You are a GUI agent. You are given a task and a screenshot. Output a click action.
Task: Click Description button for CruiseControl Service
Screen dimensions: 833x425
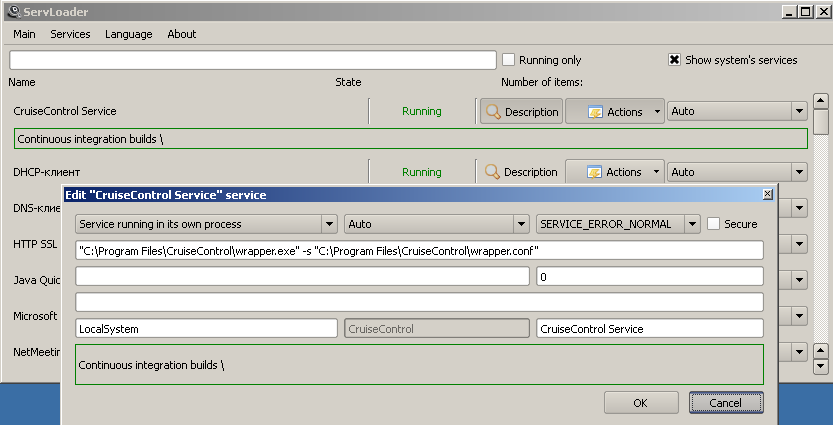(x=522, y=112)
